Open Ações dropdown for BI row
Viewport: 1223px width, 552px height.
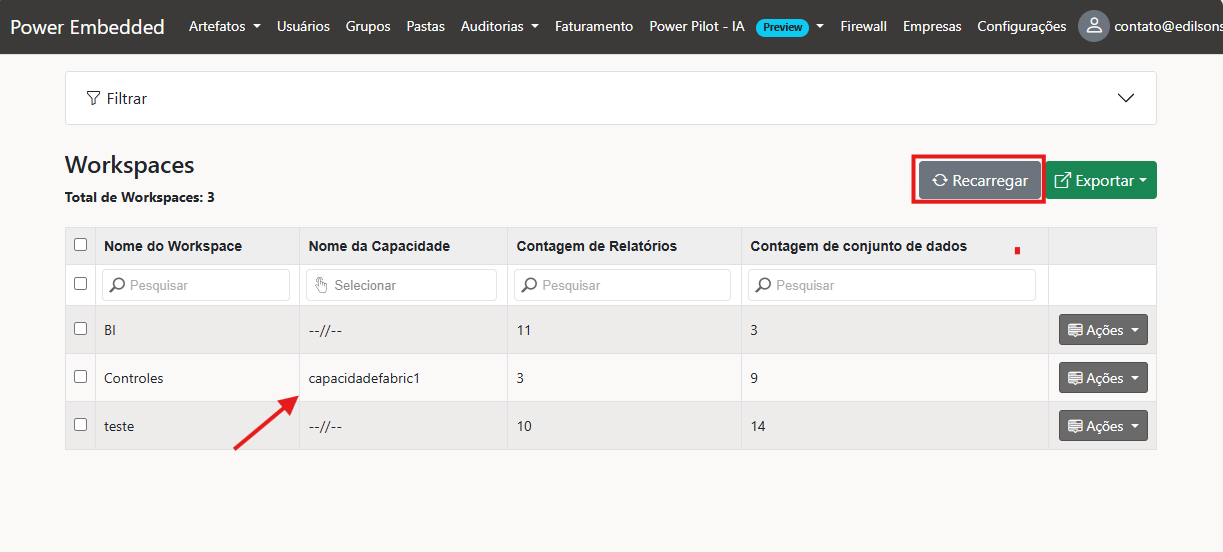[1103, 330]
